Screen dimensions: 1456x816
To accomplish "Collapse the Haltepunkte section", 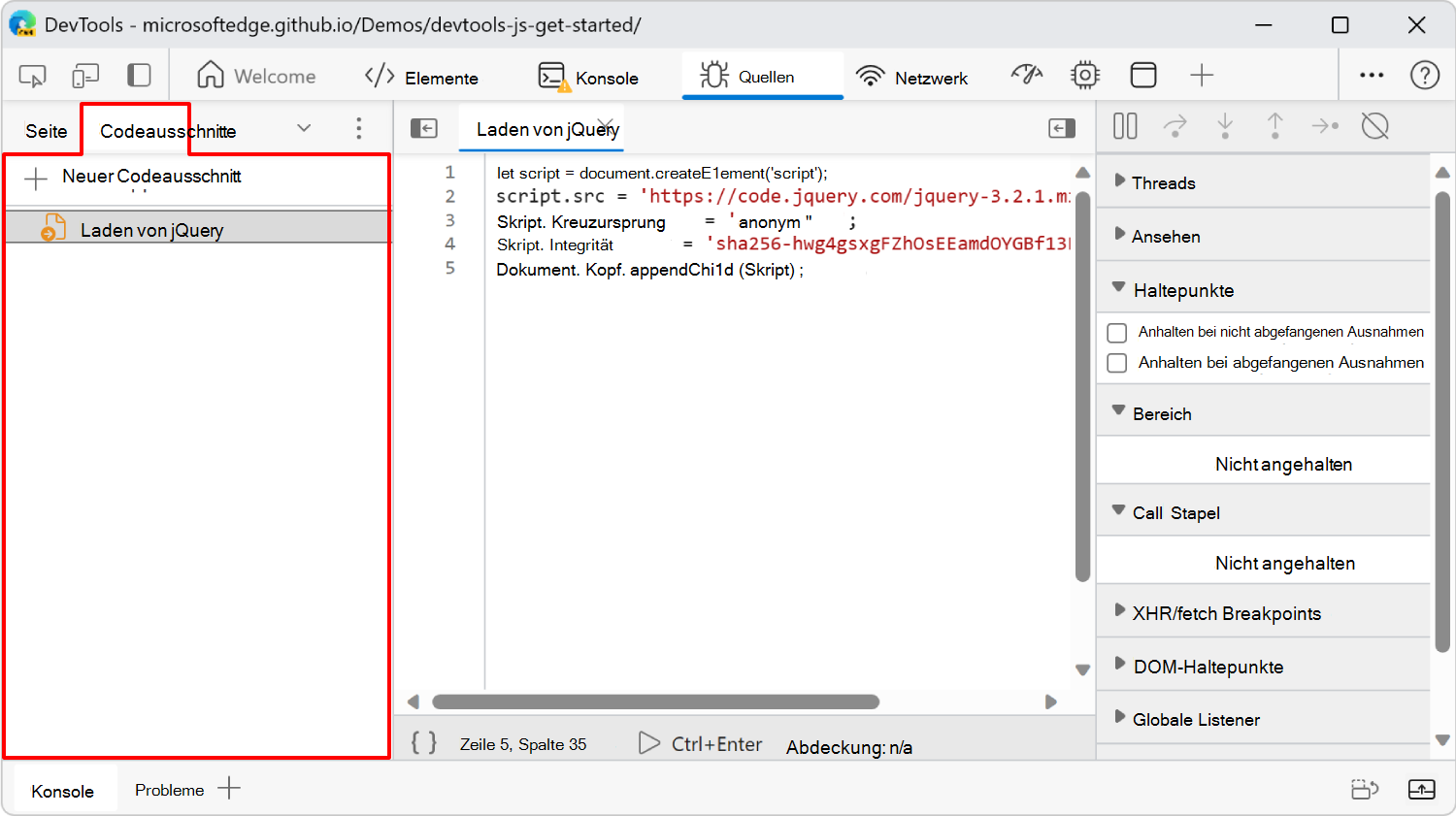I will (1118, 289).
